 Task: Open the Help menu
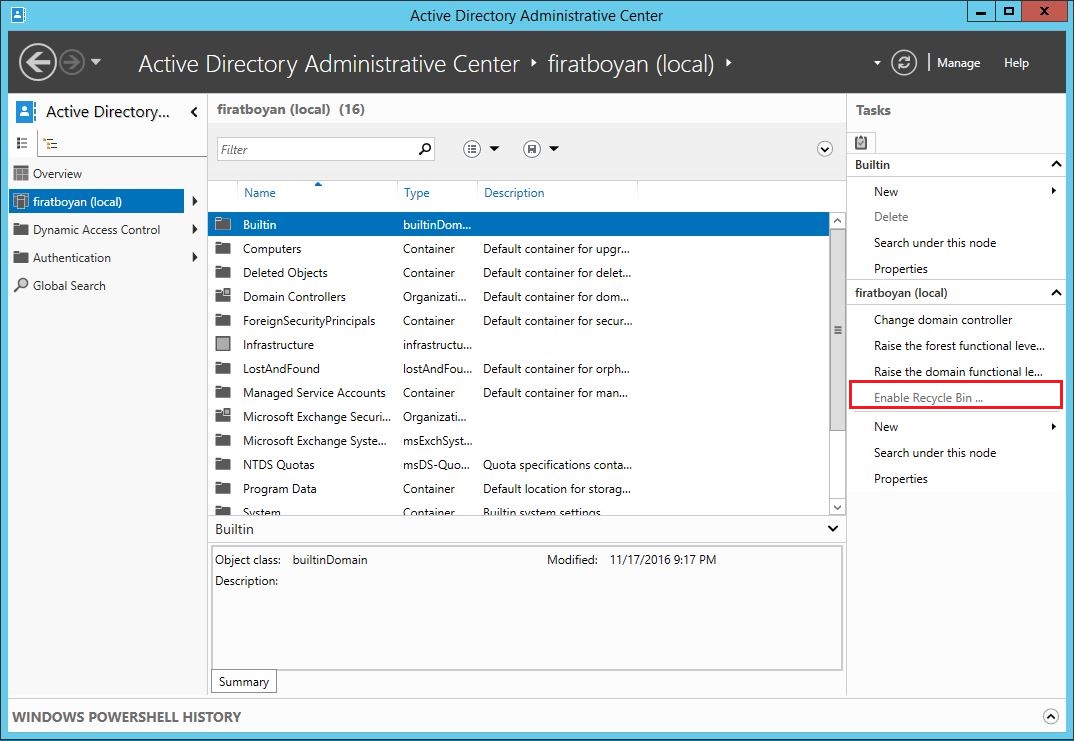pyautogui.click(x=1016, y=63)
